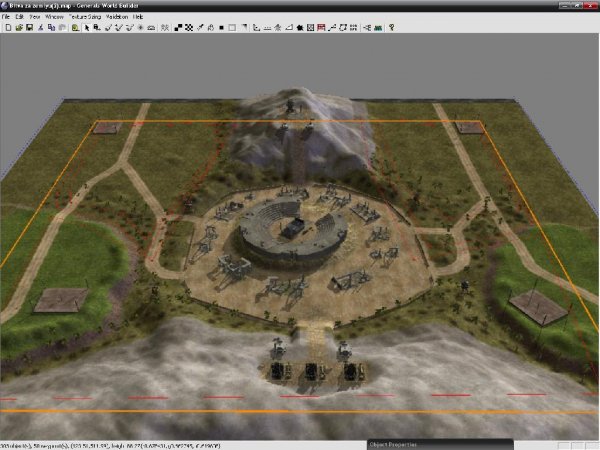Click the Copy icon in the toolbar
The image size is (600, 450).
point(51,27)
